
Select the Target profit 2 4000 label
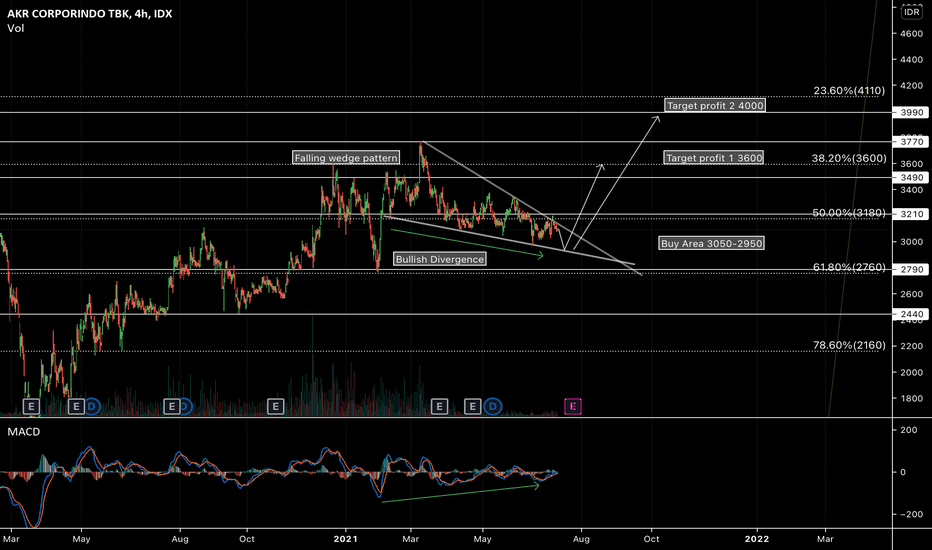715,105
